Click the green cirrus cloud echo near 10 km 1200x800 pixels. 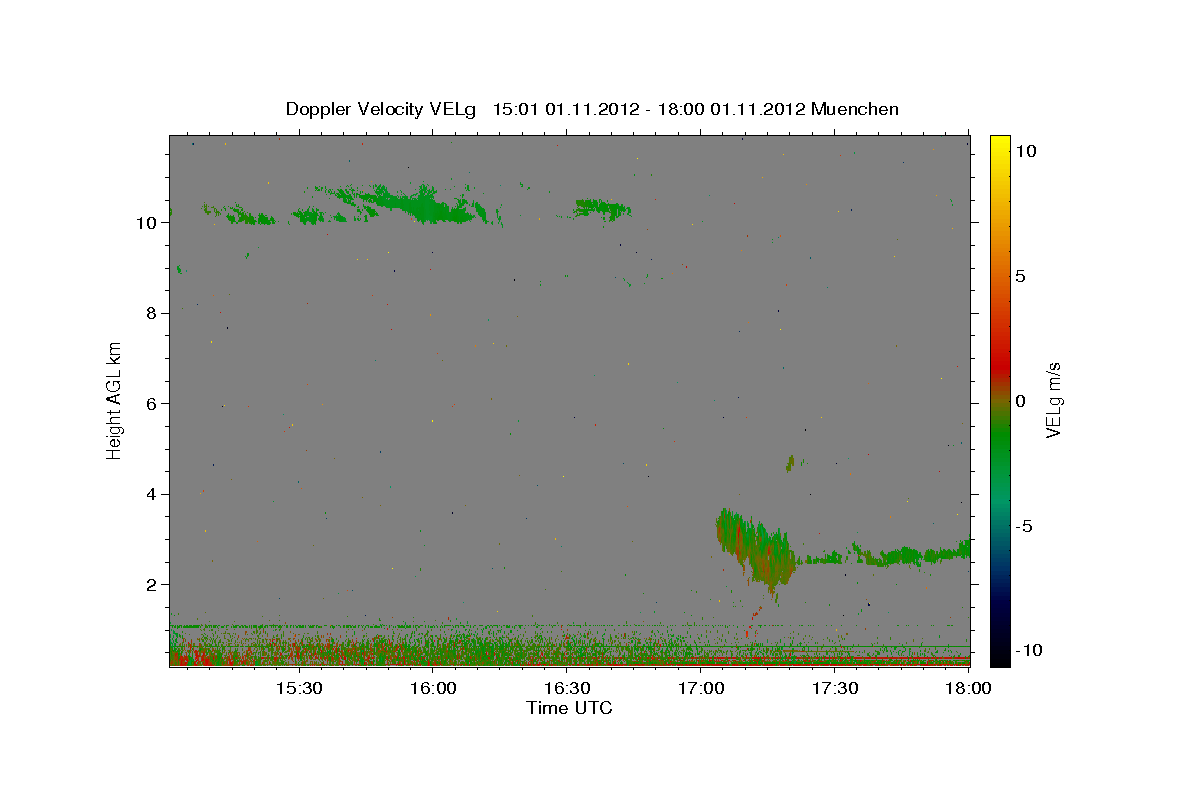coord(425,205)
